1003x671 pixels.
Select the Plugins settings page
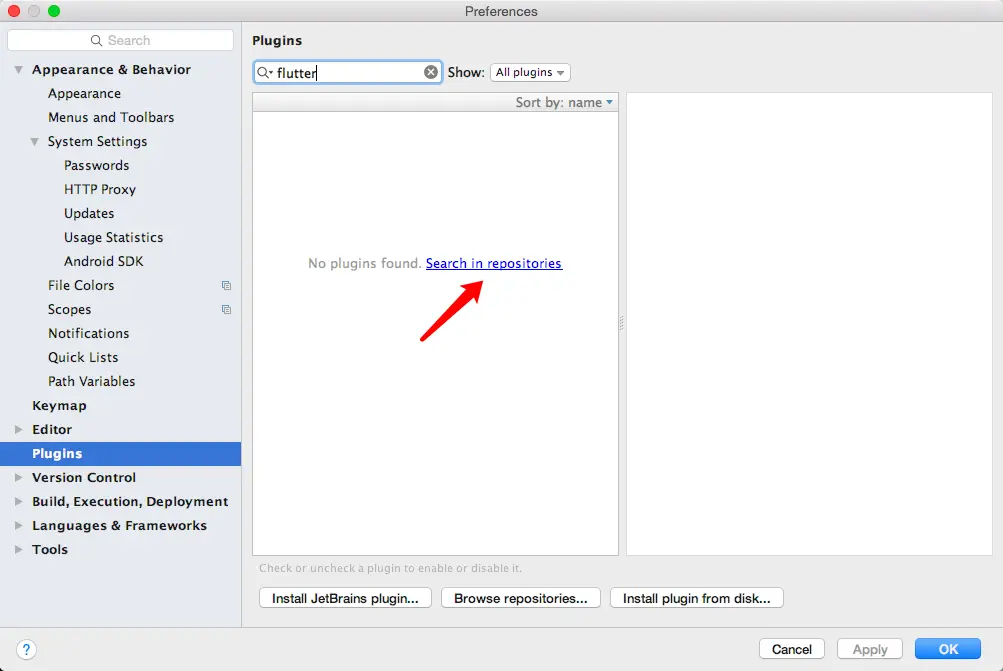(120, 454)
